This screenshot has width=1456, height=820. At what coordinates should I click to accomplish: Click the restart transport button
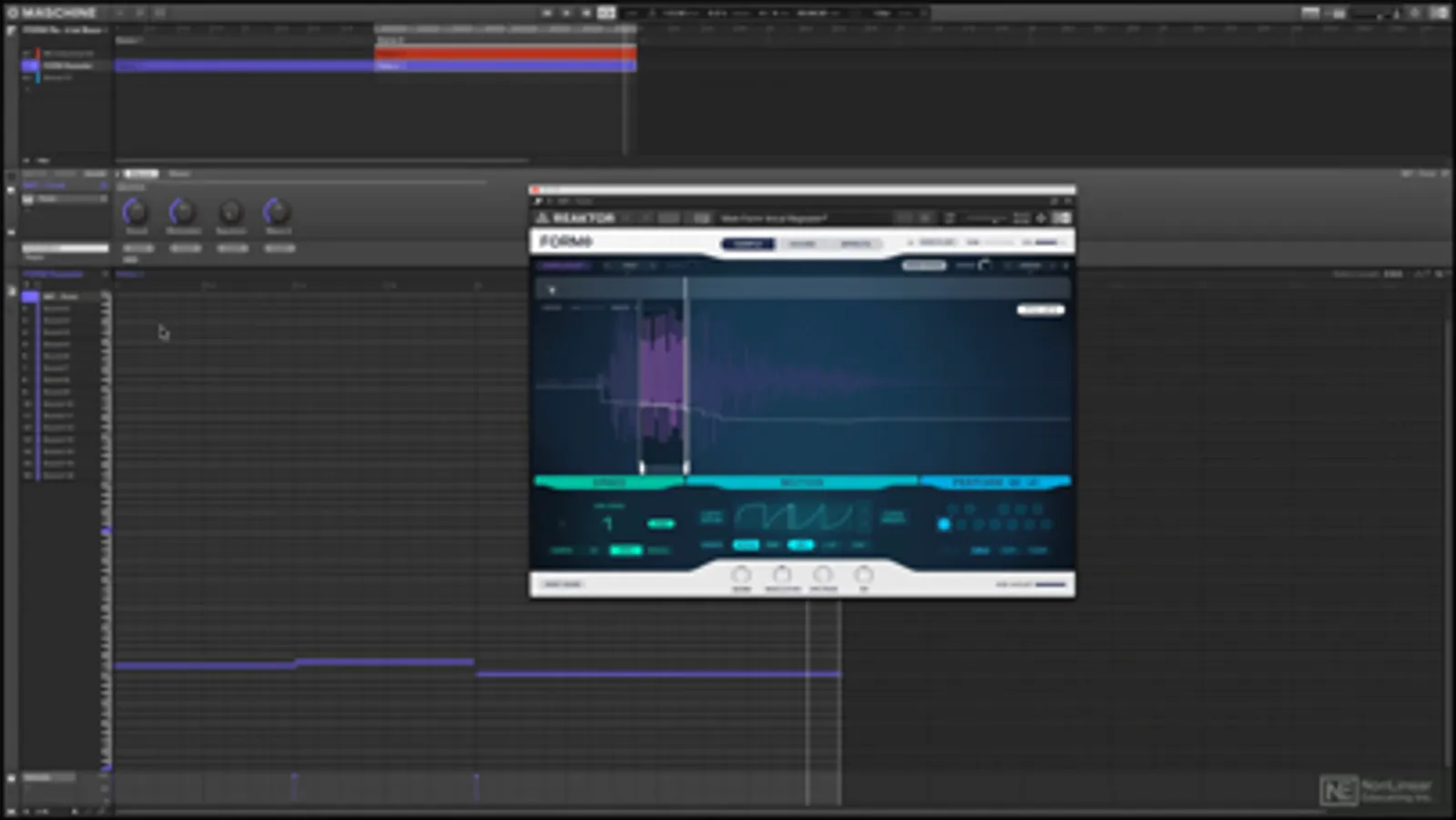pyautogui.click(x=546, y=13)
